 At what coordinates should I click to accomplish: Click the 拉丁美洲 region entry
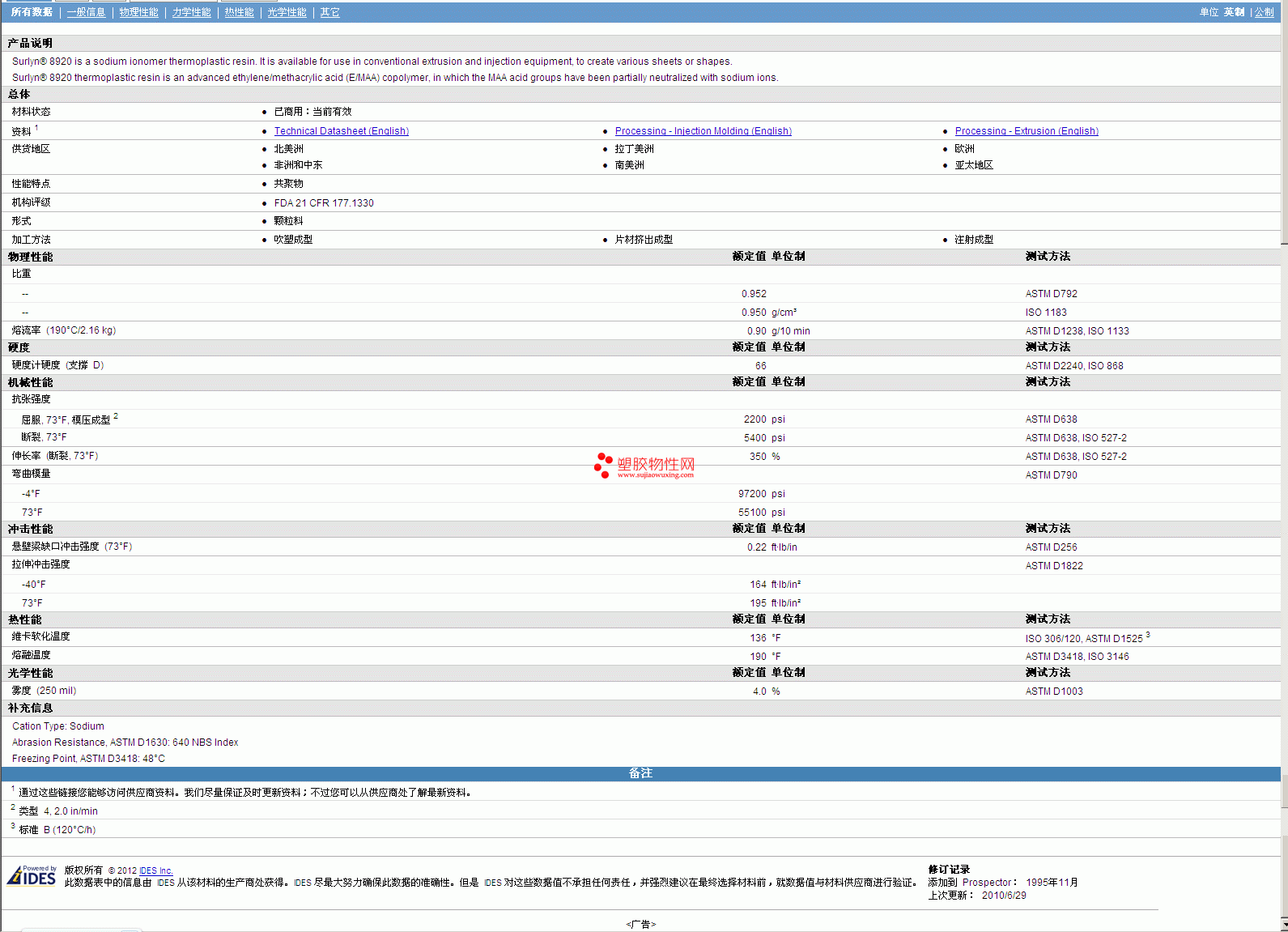coord(634,149)
